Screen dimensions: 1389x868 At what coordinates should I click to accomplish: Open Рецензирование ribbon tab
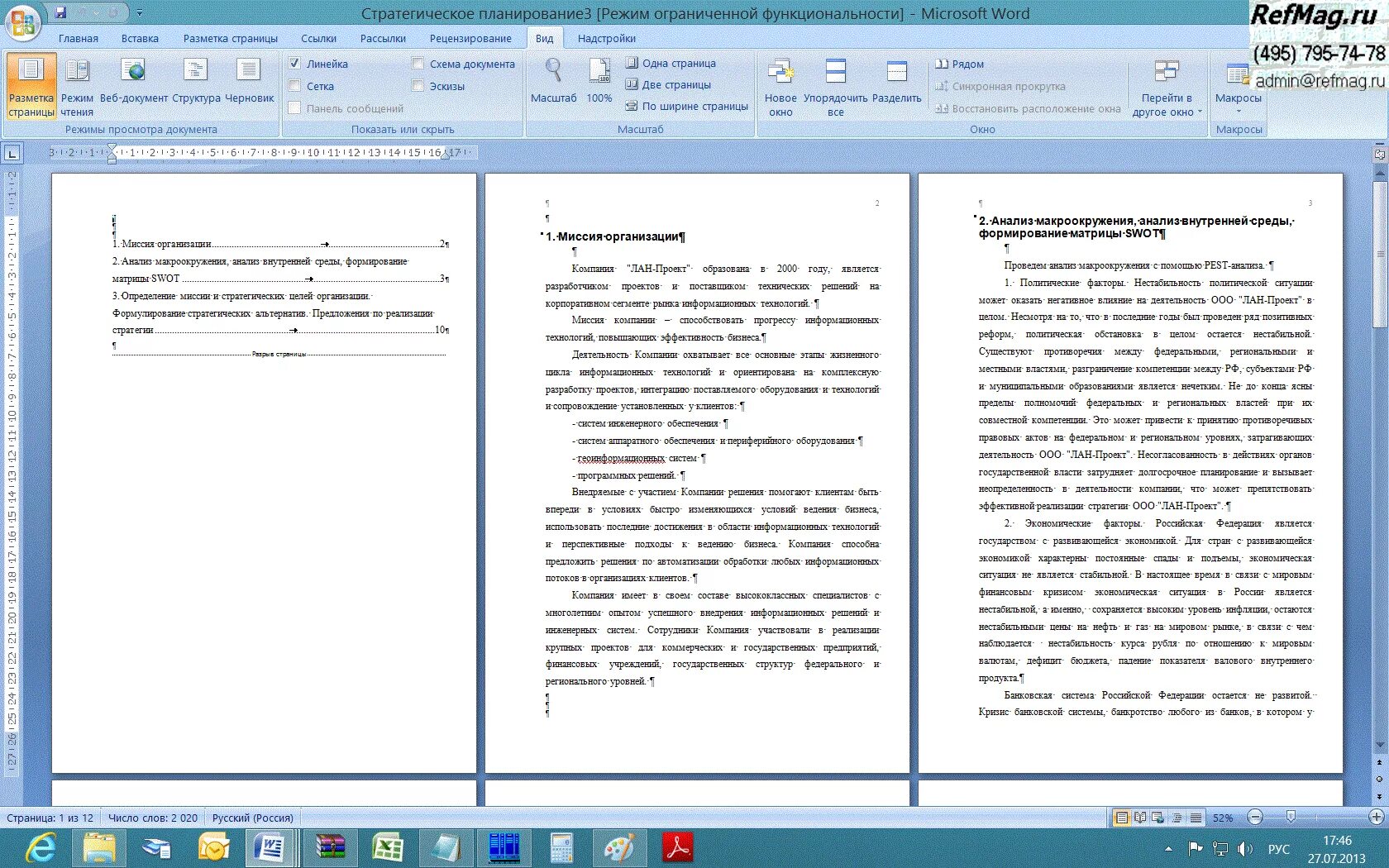tap(470, 38)
